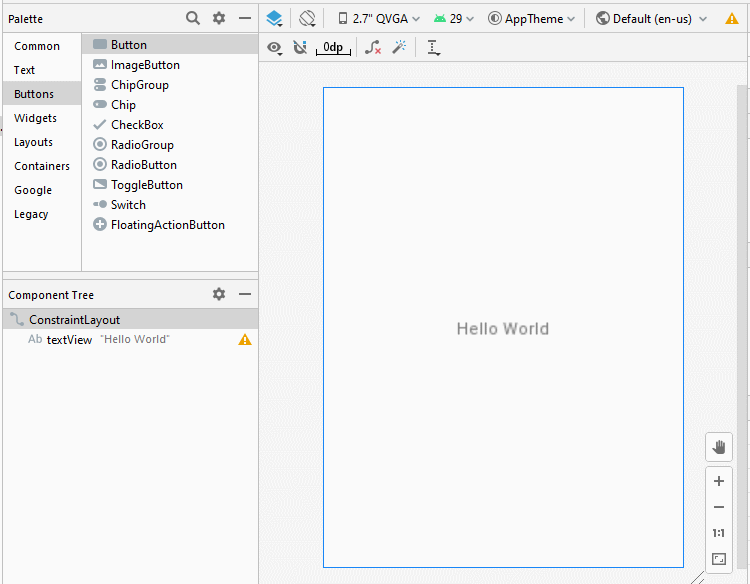Open the 2.7" QVGA device dropdown
750x584 pixels.
[x=379, y=19]
